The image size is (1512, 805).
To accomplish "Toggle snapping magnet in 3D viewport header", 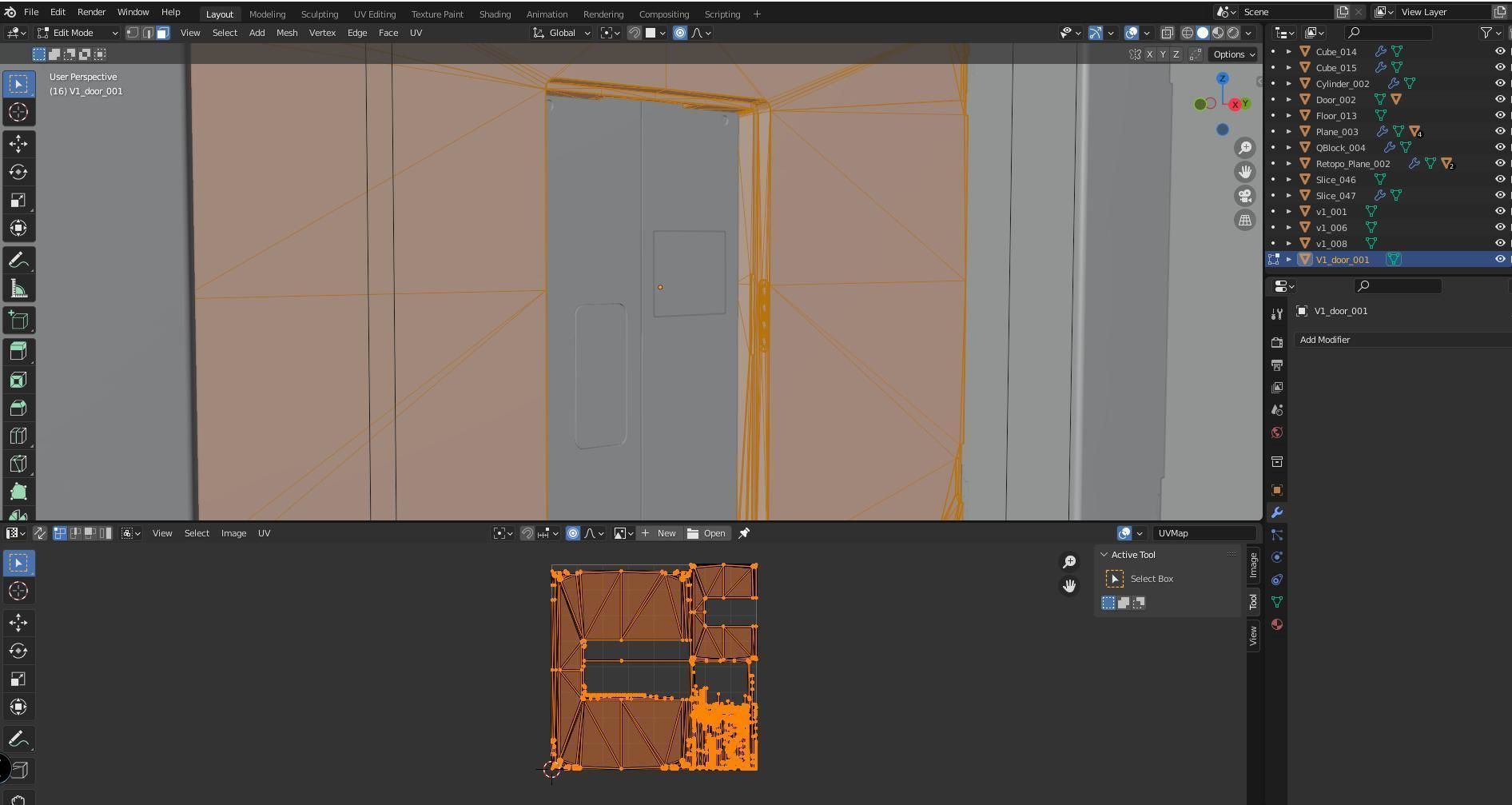I will [635, 33].
